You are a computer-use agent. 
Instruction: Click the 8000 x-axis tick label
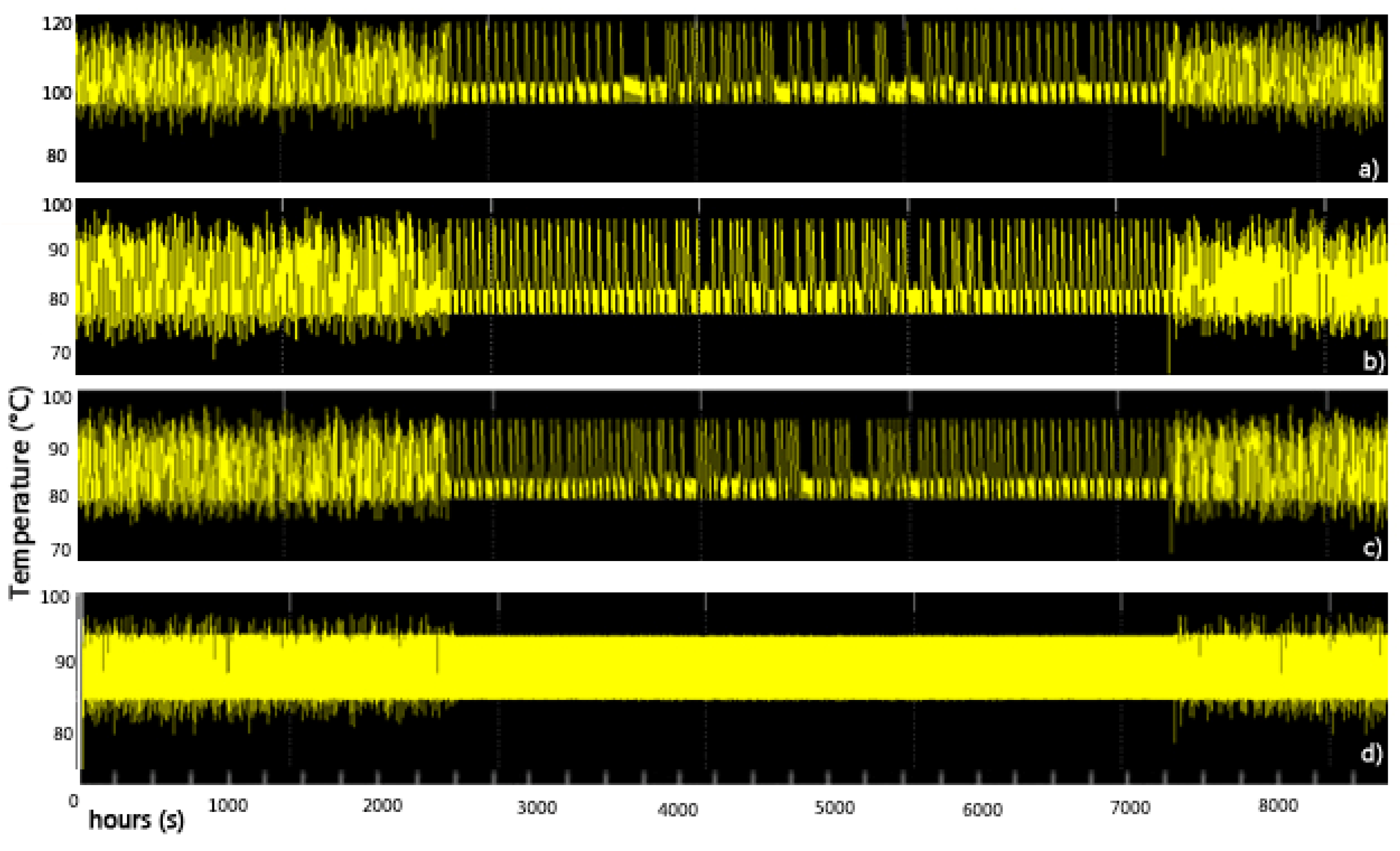1278,805
